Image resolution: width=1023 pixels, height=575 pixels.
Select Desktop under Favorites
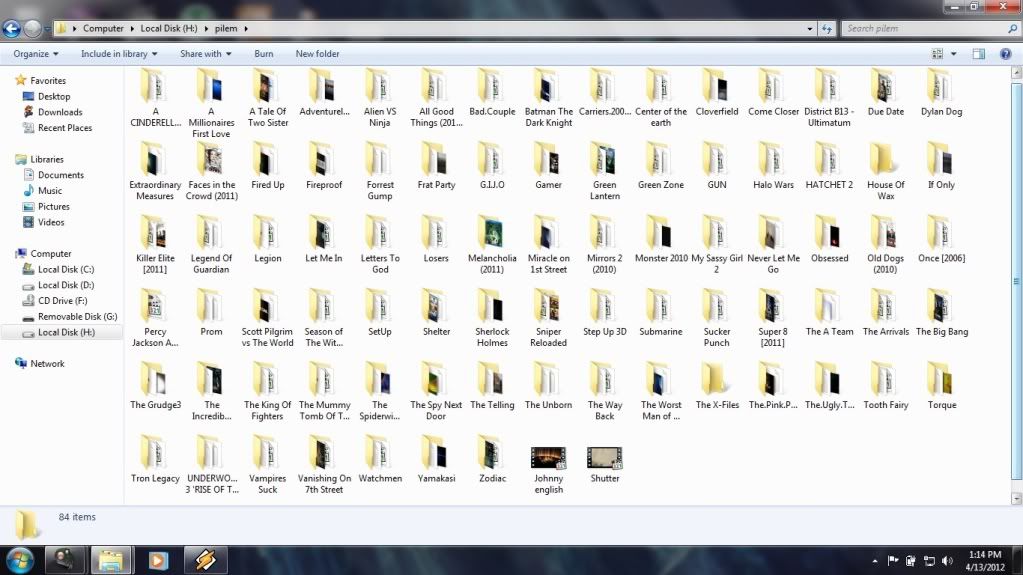(53, 97)
